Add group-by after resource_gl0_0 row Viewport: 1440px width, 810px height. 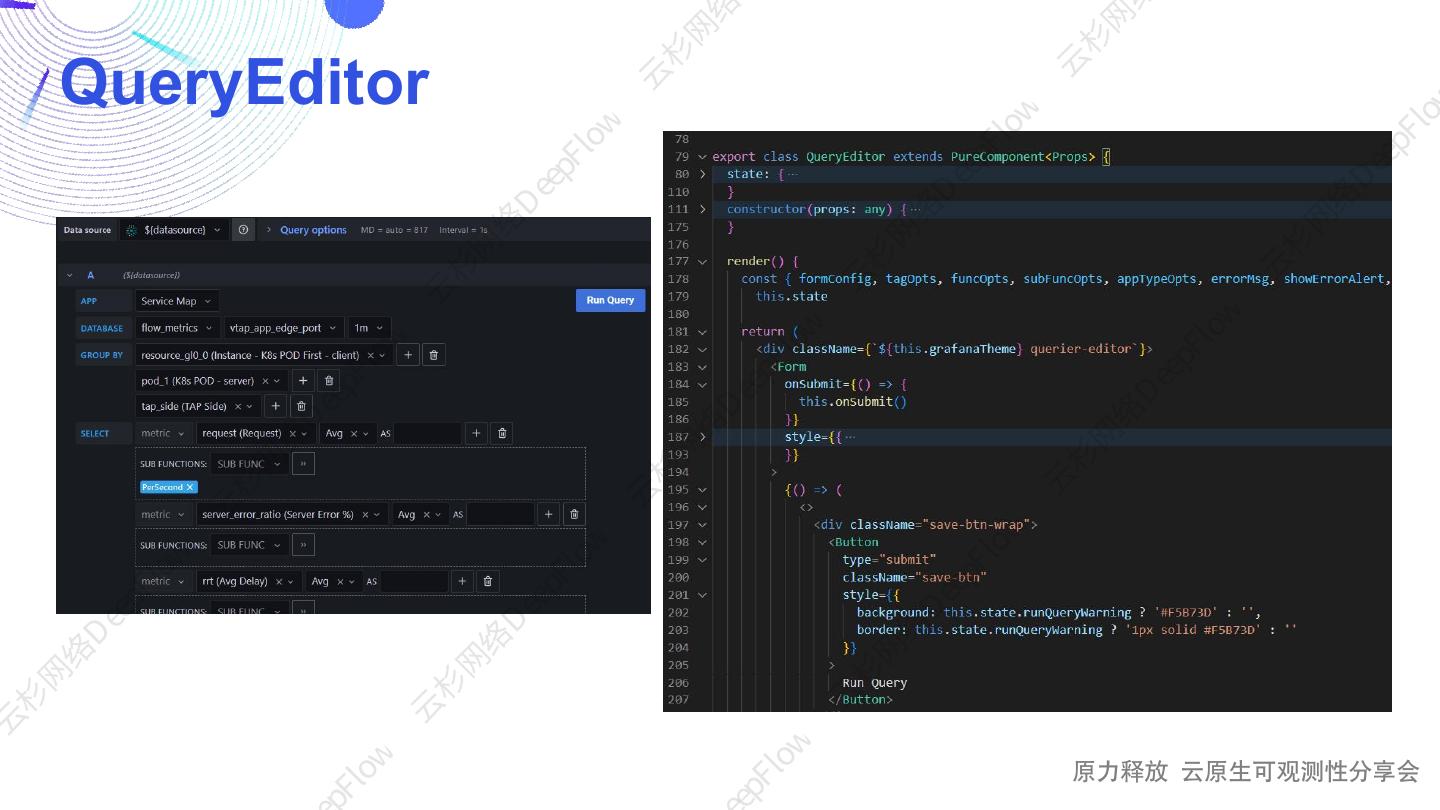[x=407, y=355]
